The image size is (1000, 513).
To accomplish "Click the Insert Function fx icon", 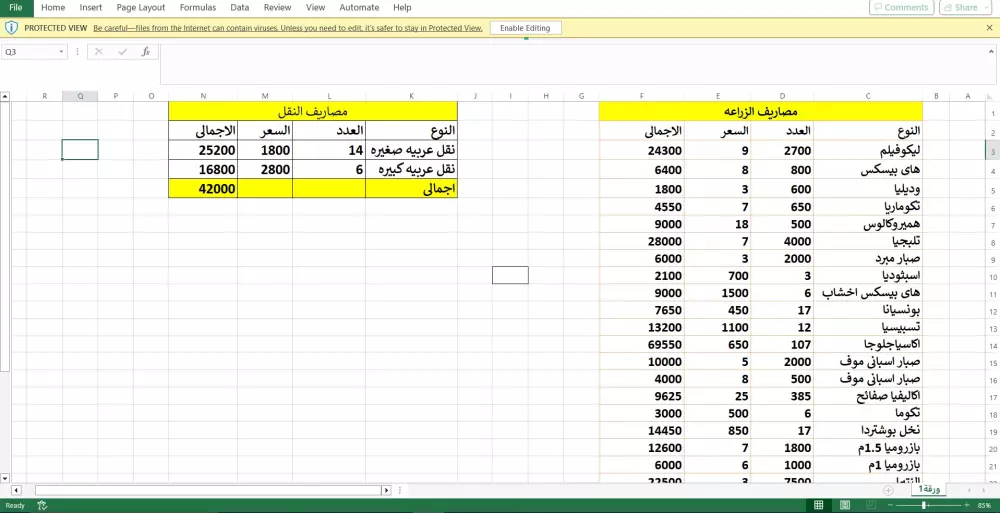I will click(x=145, y=52).
